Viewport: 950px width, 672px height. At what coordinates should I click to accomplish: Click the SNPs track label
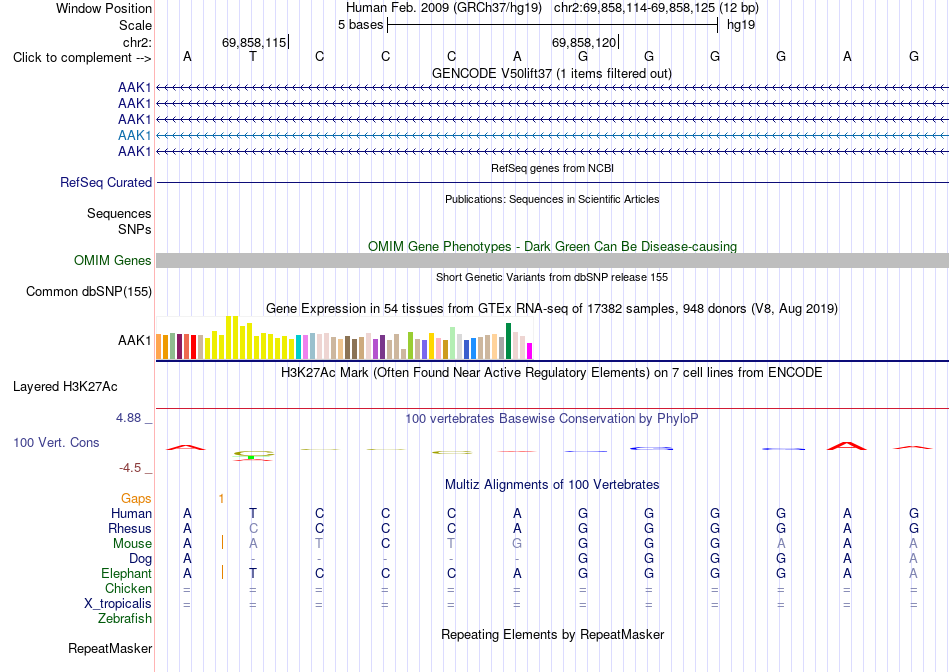point(135,230)
